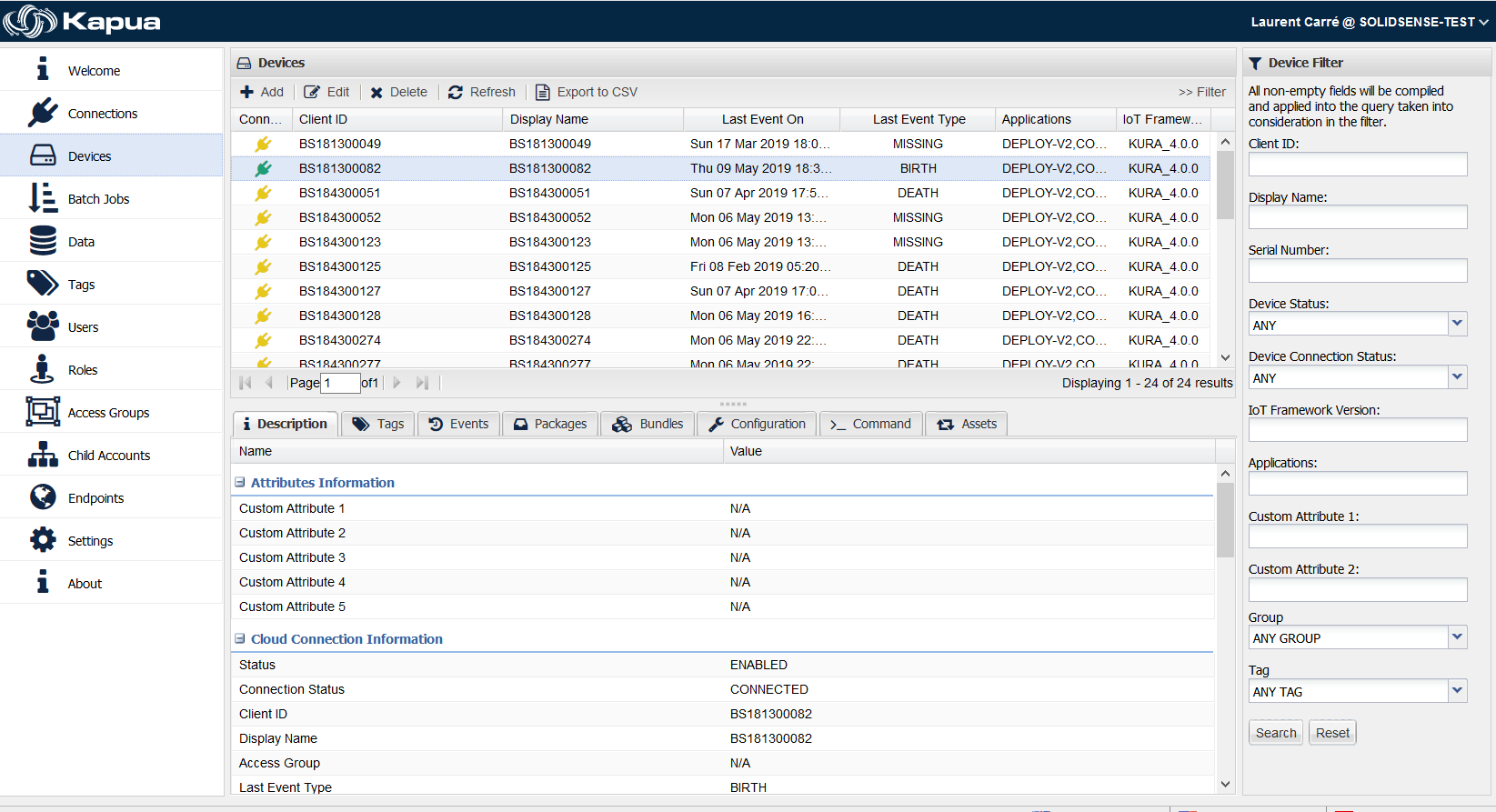Screen dimensions: 1496x812
Task: Switch to the Bundles tab
Action: (648, 424)
